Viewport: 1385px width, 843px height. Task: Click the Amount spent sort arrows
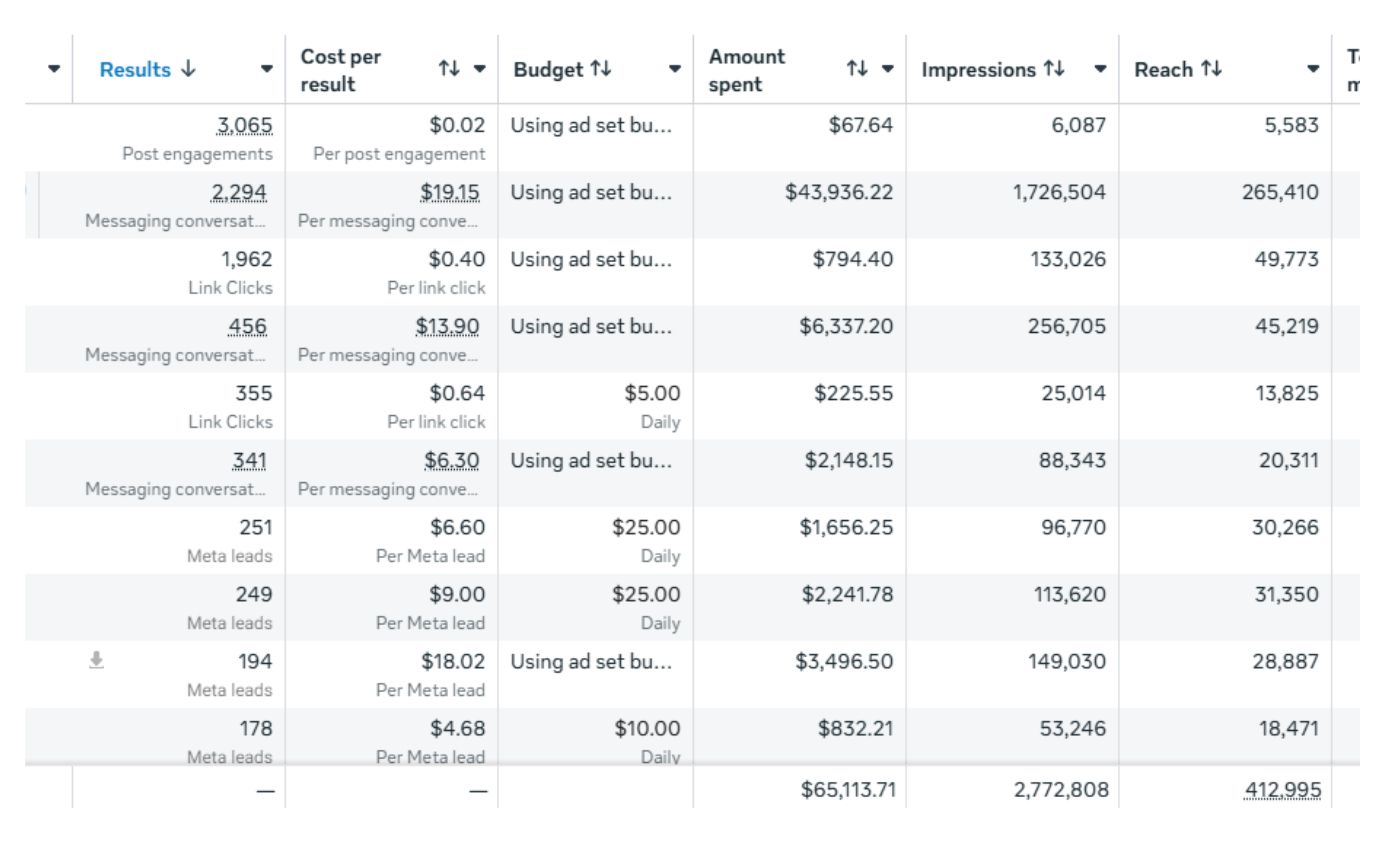(857, 70)
